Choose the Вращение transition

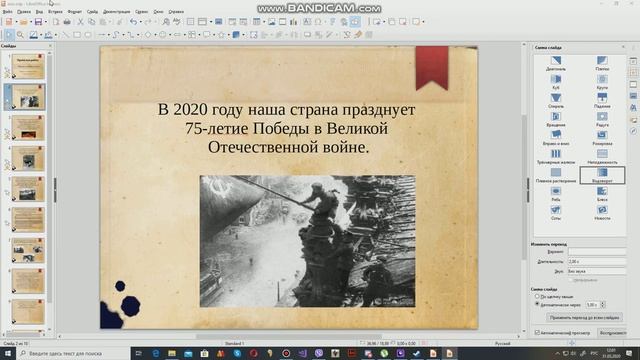(556, 120)
